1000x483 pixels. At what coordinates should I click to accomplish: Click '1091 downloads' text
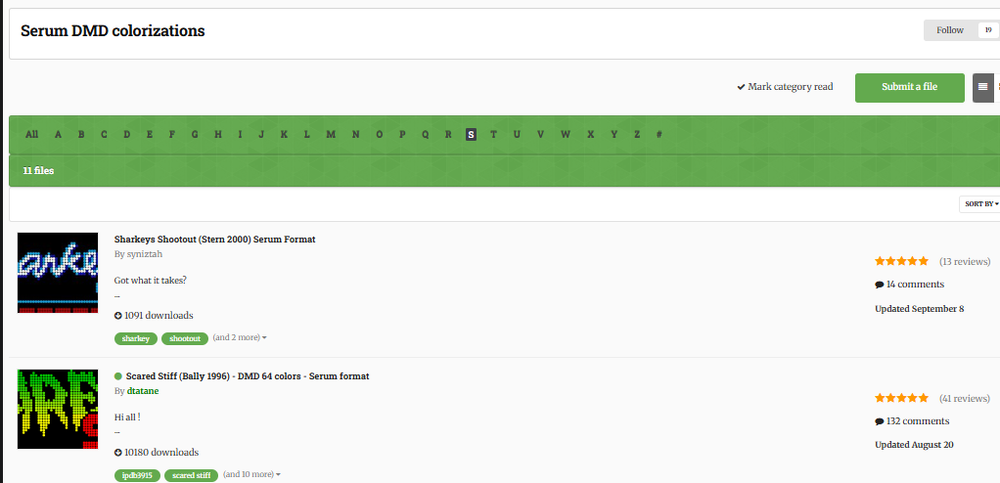click(154, 315)
